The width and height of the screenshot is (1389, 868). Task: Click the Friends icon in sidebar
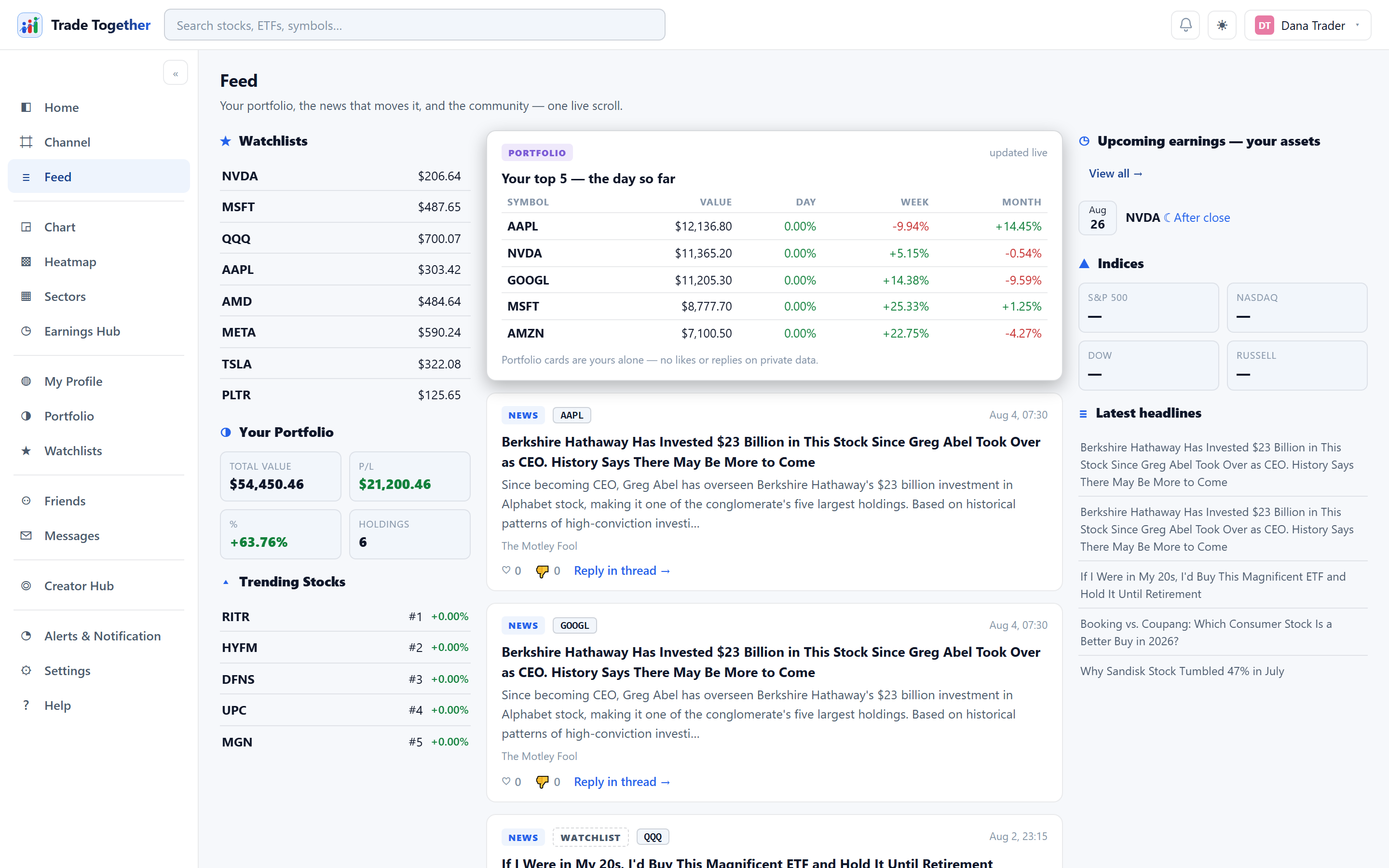click(x=26, y=501)
